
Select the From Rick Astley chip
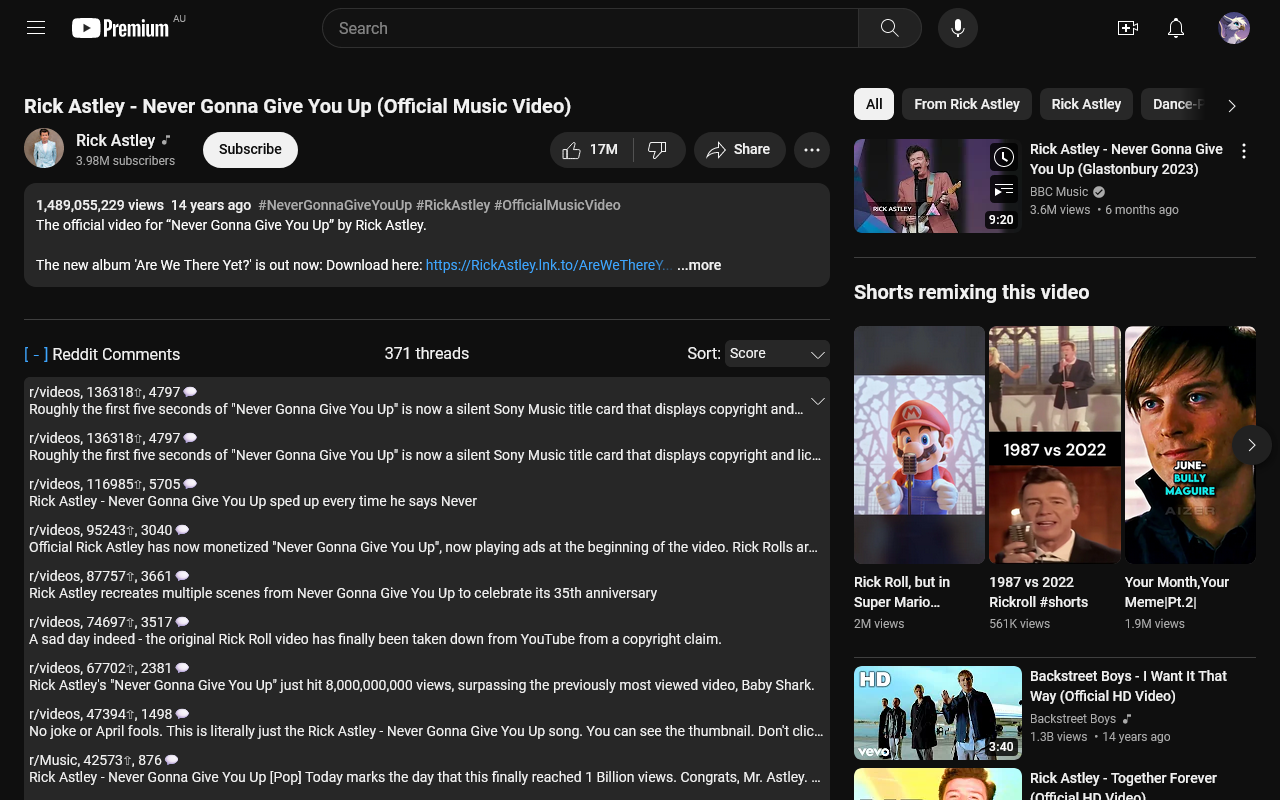(967, 104)
